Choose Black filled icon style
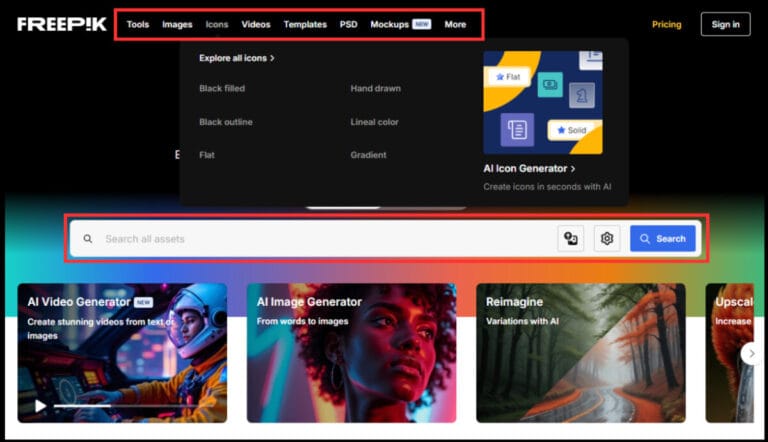This screenshot has height=442, width=768. click(222, 89)
